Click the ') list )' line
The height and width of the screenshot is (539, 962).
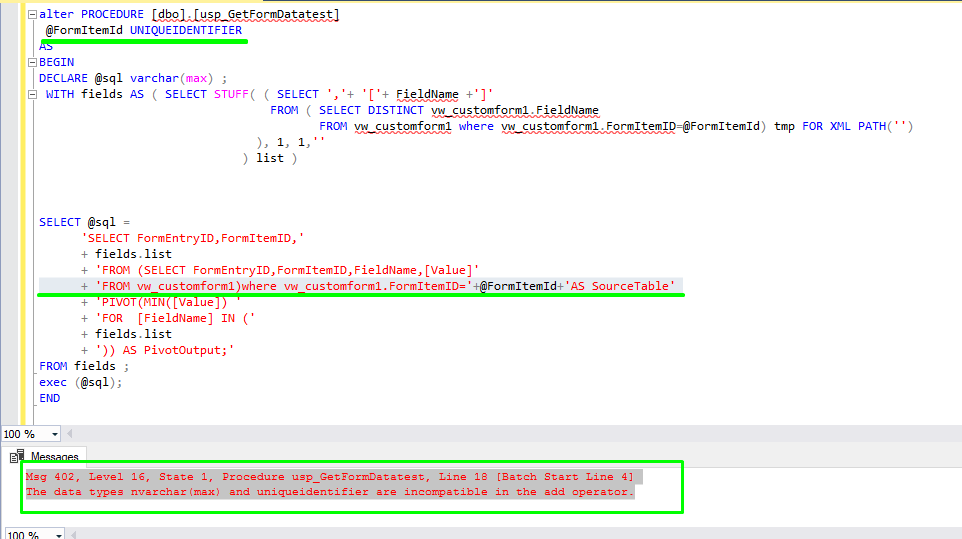[x=270, y=158]
